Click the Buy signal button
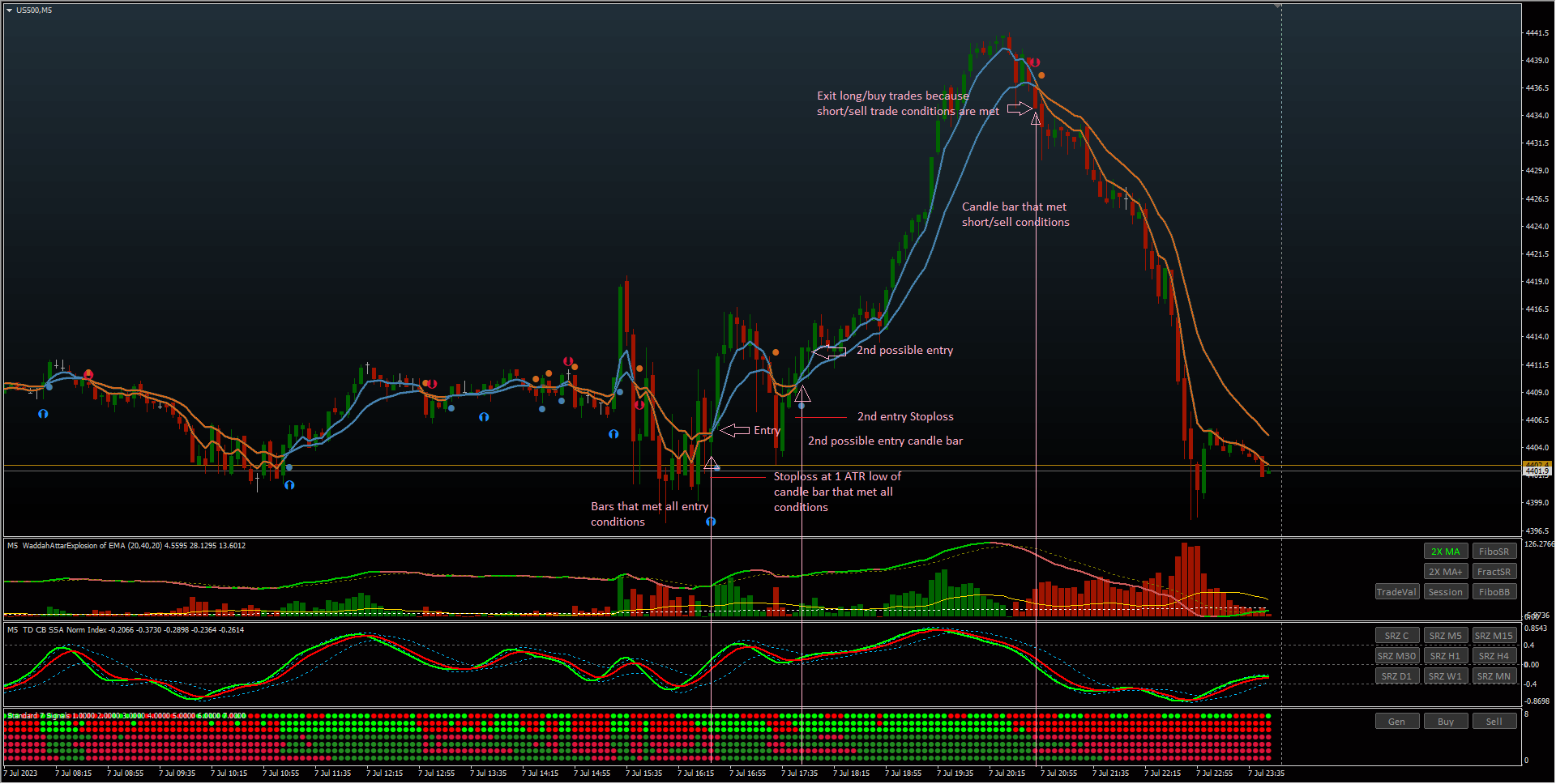1556x784 pixels. (x=1446, y=722)
